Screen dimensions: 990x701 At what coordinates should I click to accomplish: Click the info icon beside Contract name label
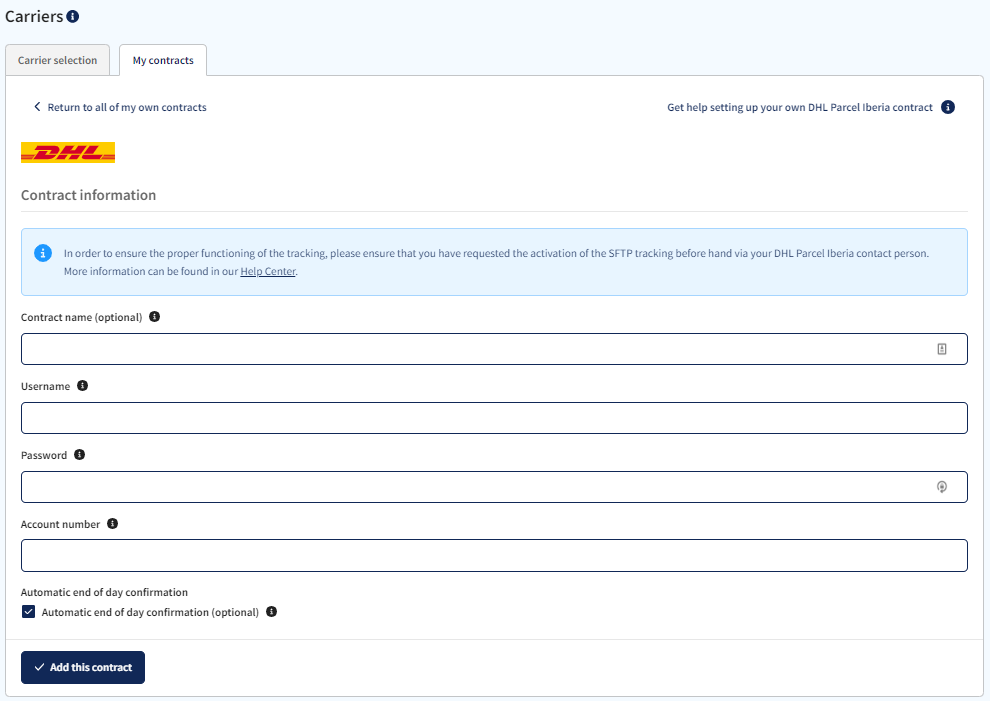pyautogui.click(x=154, y=316)
